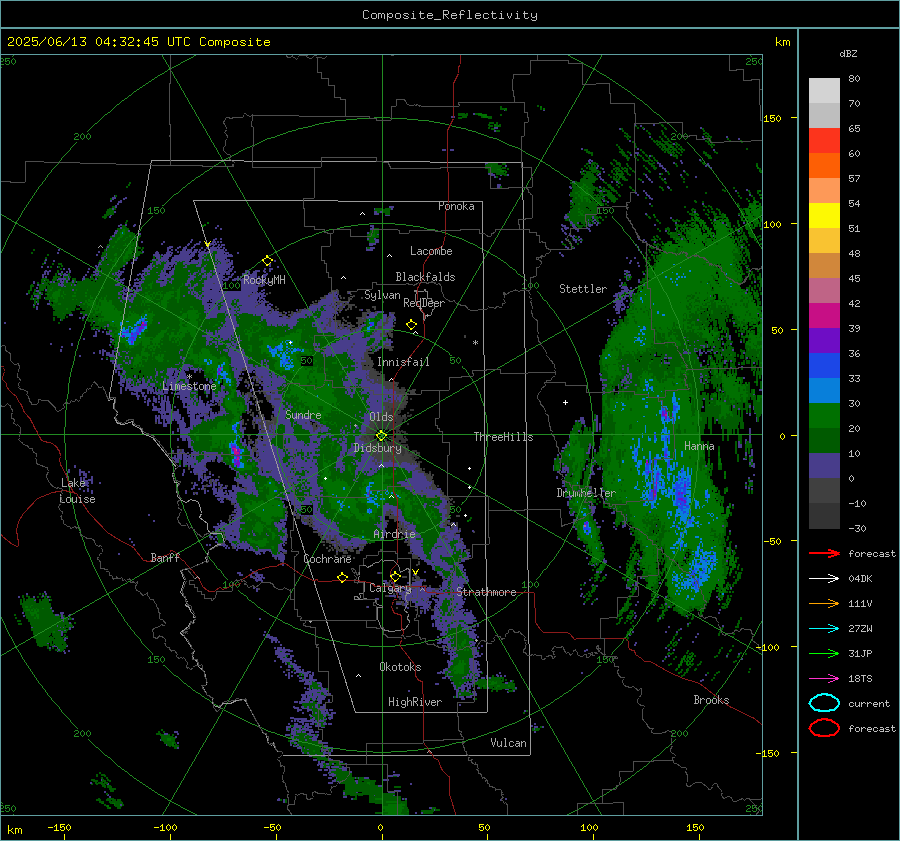
Task: Click the 27ZW legend label
Action: pos(860,629)
